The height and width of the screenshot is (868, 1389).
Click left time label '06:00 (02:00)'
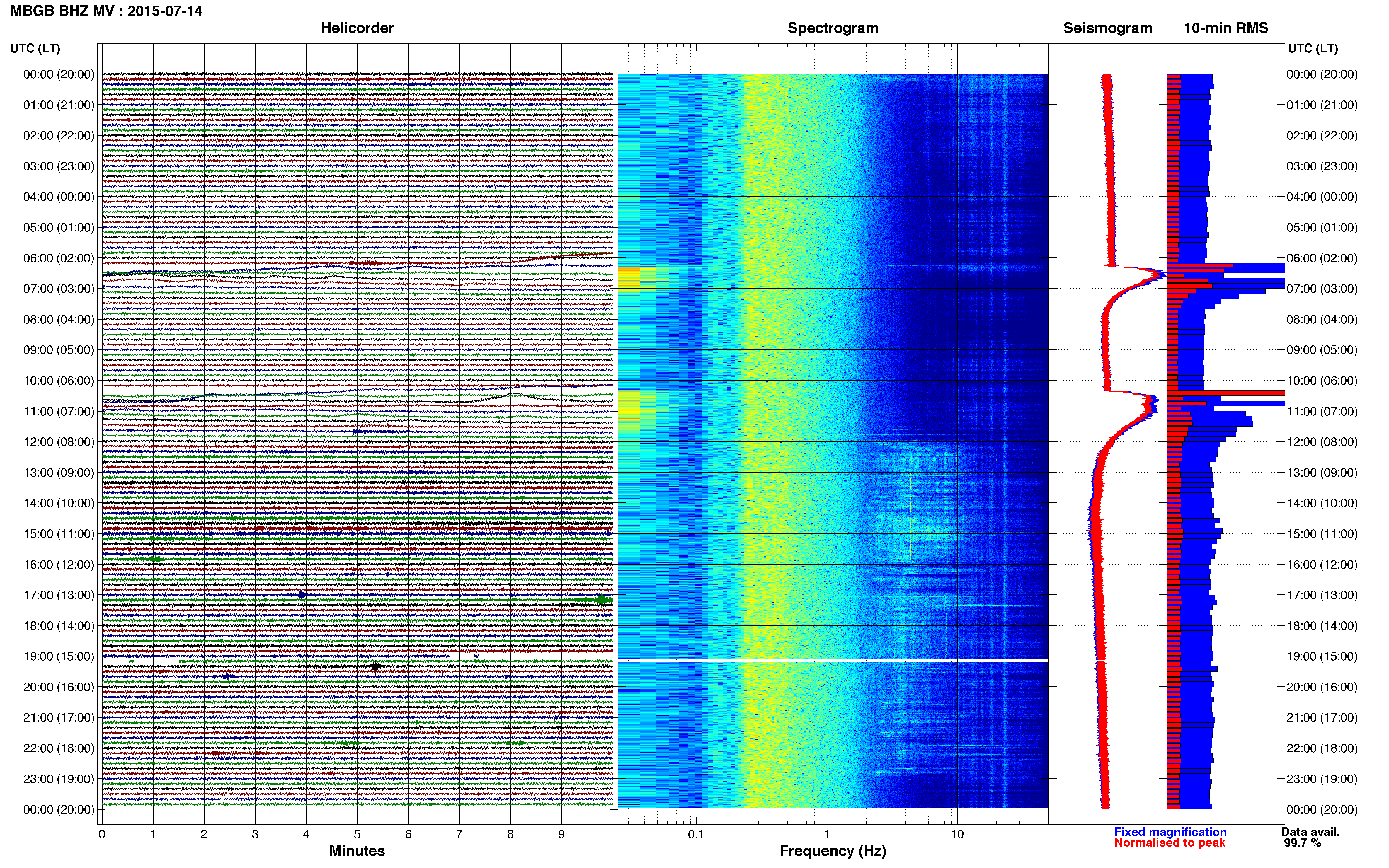click(x=59, y=258)
